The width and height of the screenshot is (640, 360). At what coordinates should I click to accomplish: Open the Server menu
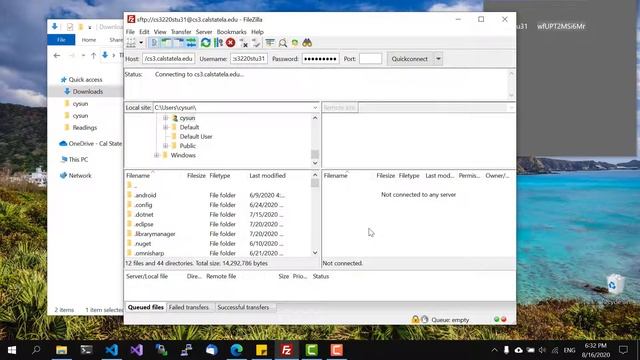pyautogui.click(x=204, y=32)
